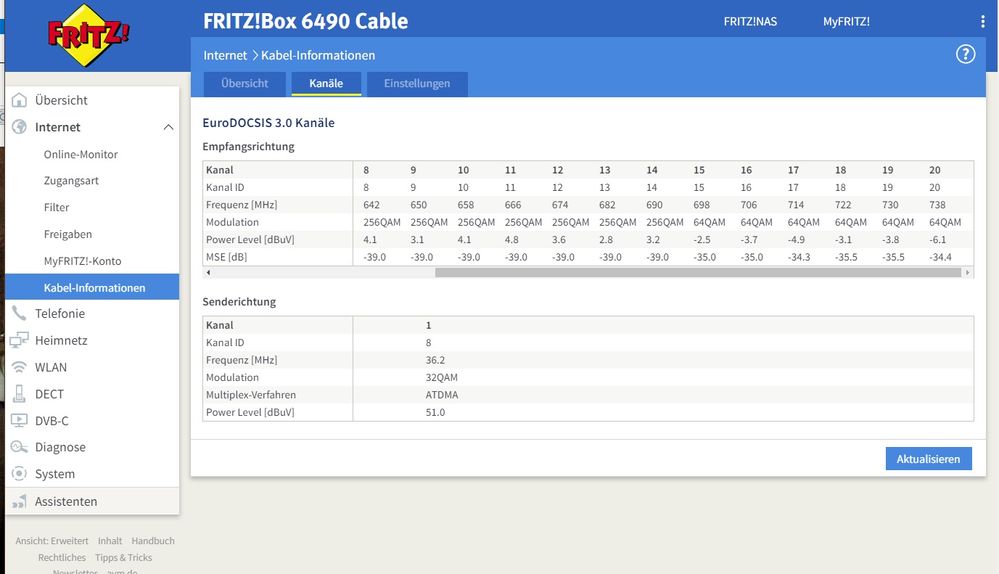Click the FRITZ! logo
Viewport: 999px width, 574px height.
[88, 35]
